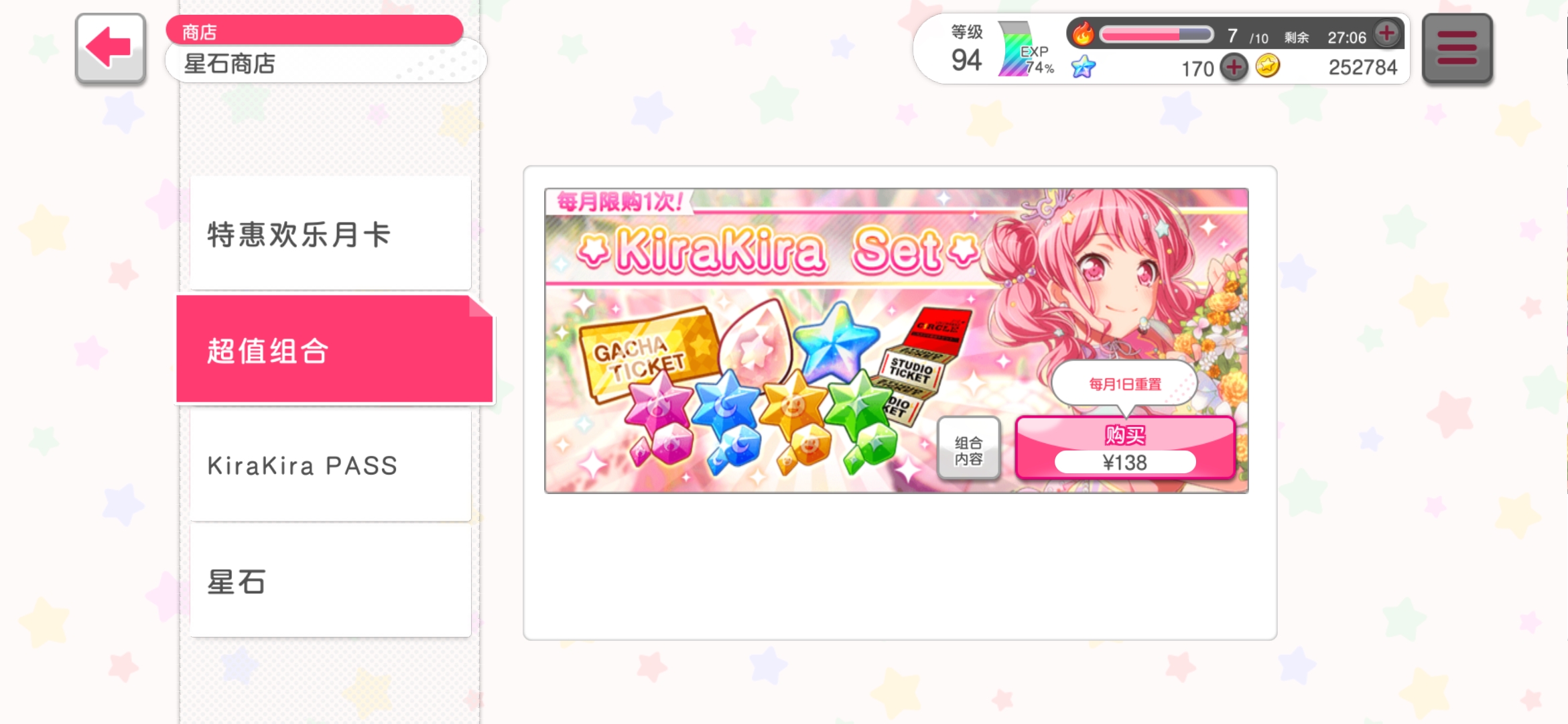This screenshot has height=724, width=1568.
Task: Tap the rainbow EXP rank badge
Action: pyautogui.click(x=1024, y=49)
